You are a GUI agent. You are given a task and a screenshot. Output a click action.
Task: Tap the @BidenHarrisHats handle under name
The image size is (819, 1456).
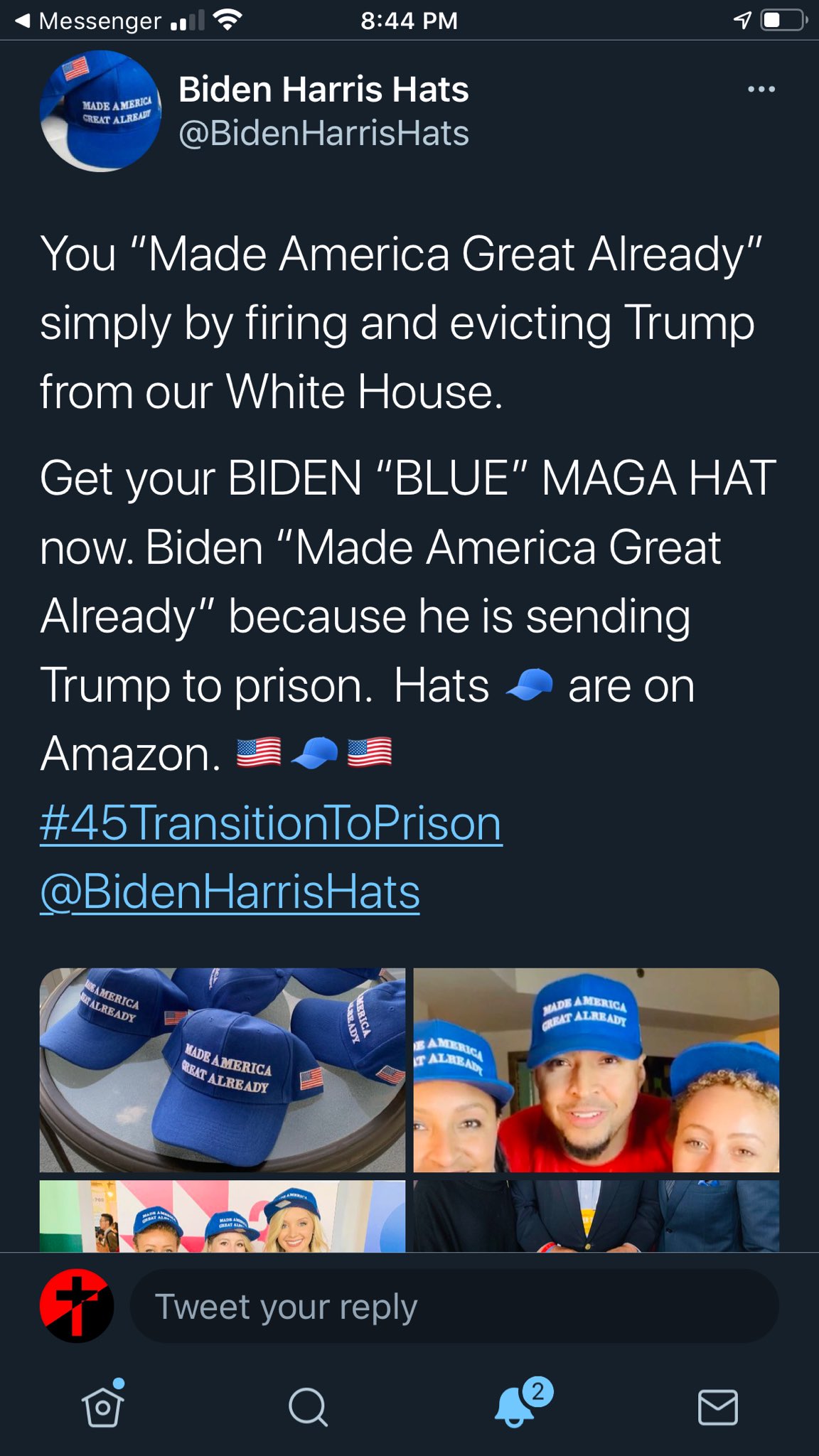click(323, 133)
